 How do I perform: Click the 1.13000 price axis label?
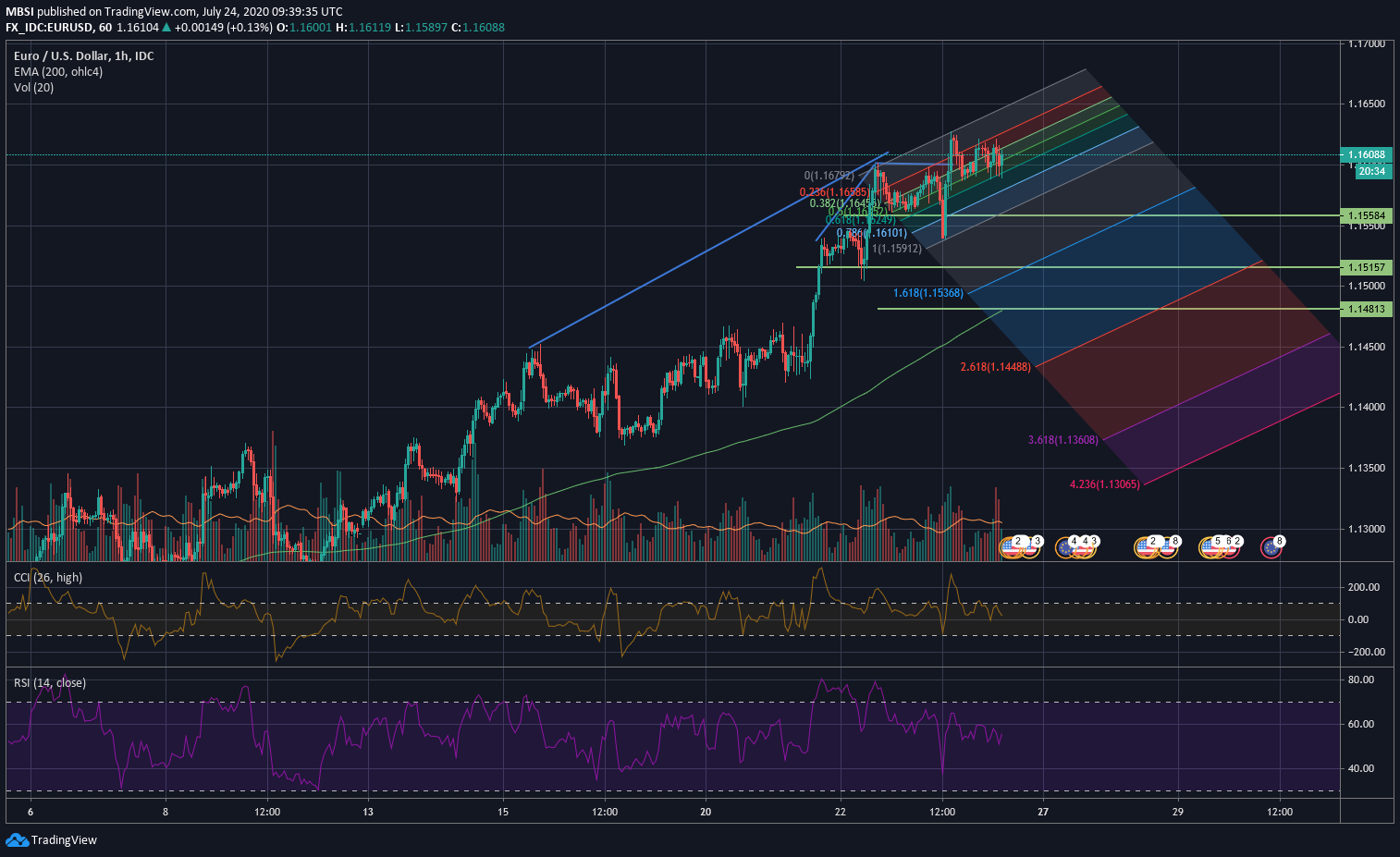point(1366,529)
